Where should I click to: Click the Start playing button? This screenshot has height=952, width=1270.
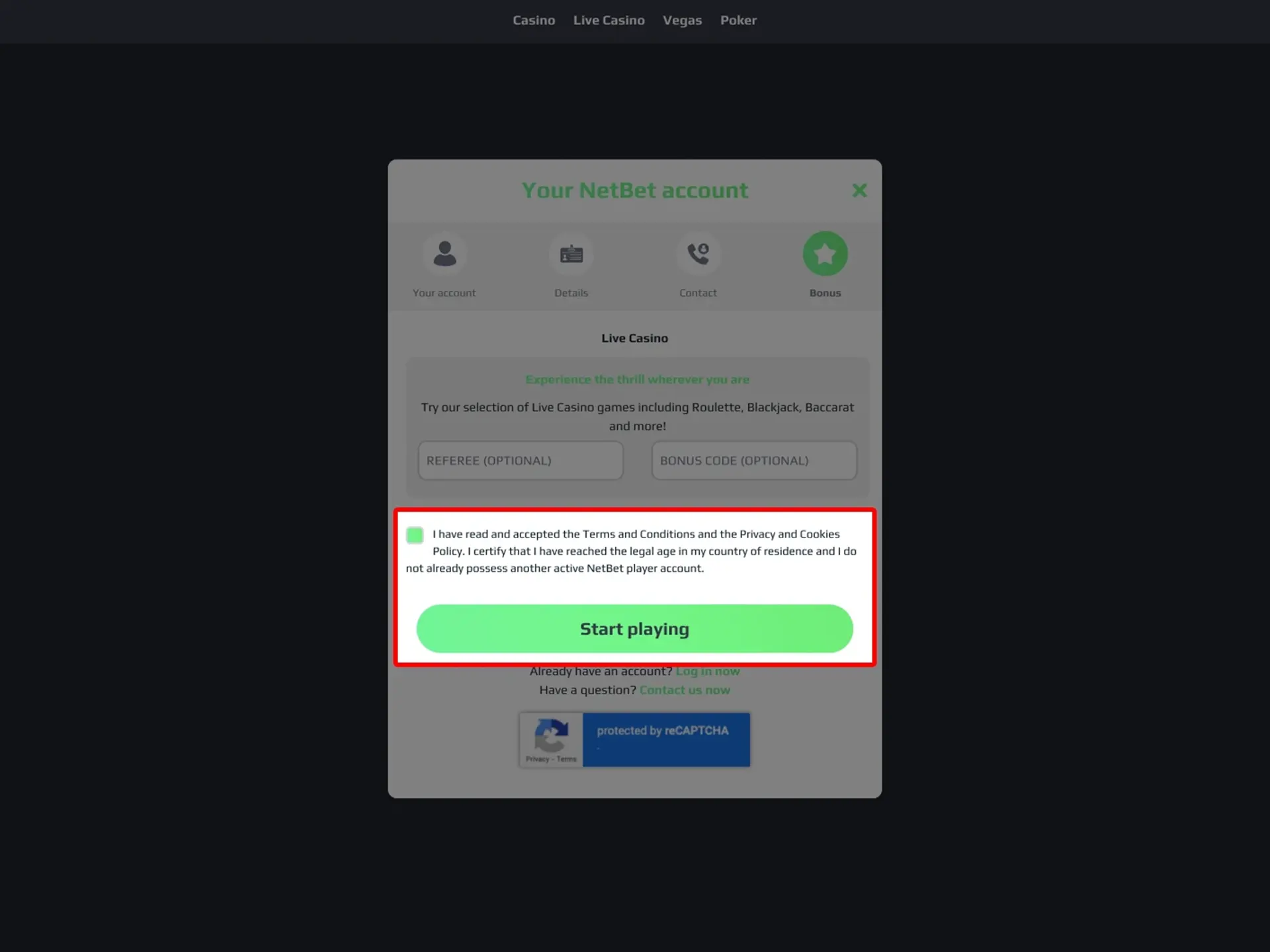coord(634,628)
